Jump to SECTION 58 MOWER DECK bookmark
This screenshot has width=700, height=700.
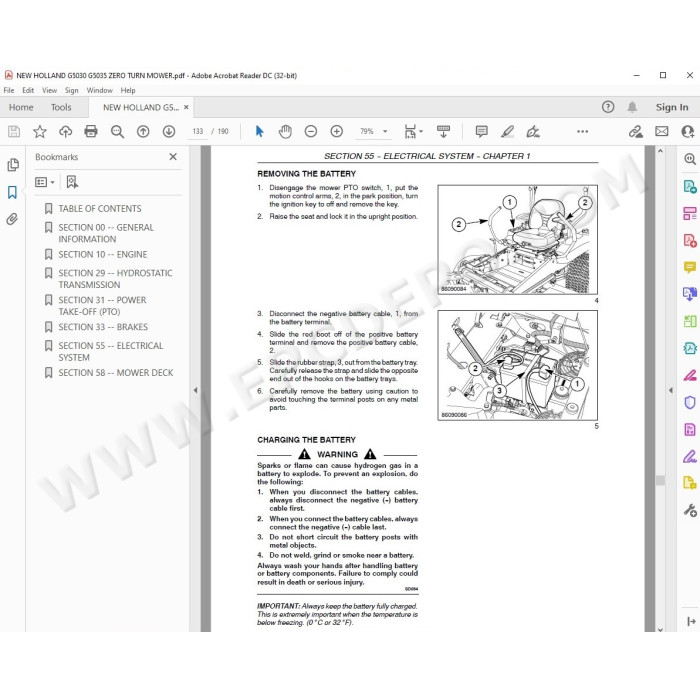[x=116, y=372]
